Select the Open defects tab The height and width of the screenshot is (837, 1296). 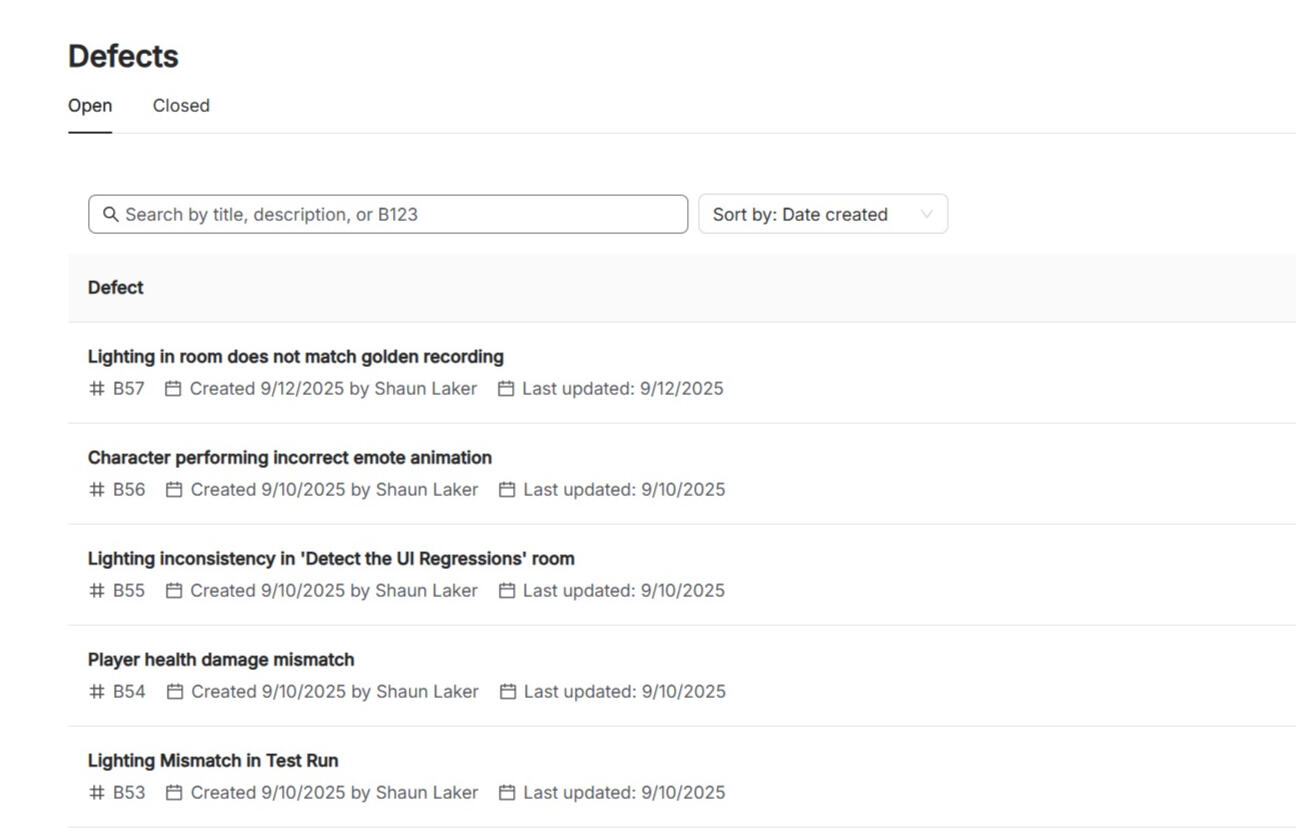90,106
